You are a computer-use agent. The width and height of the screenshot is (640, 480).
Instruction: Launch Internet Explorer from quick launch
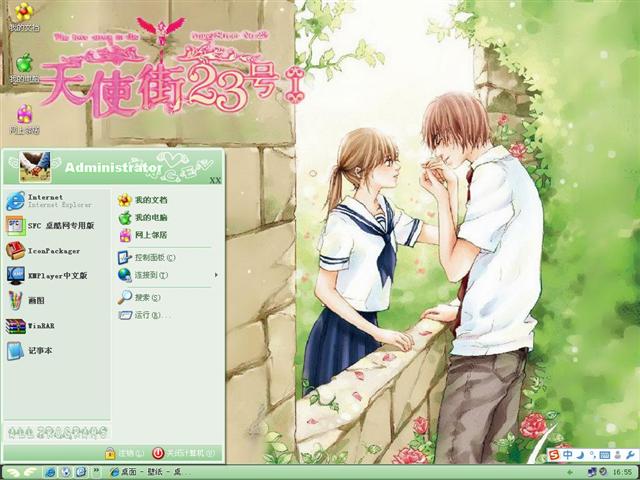click(x=50, y=472)
